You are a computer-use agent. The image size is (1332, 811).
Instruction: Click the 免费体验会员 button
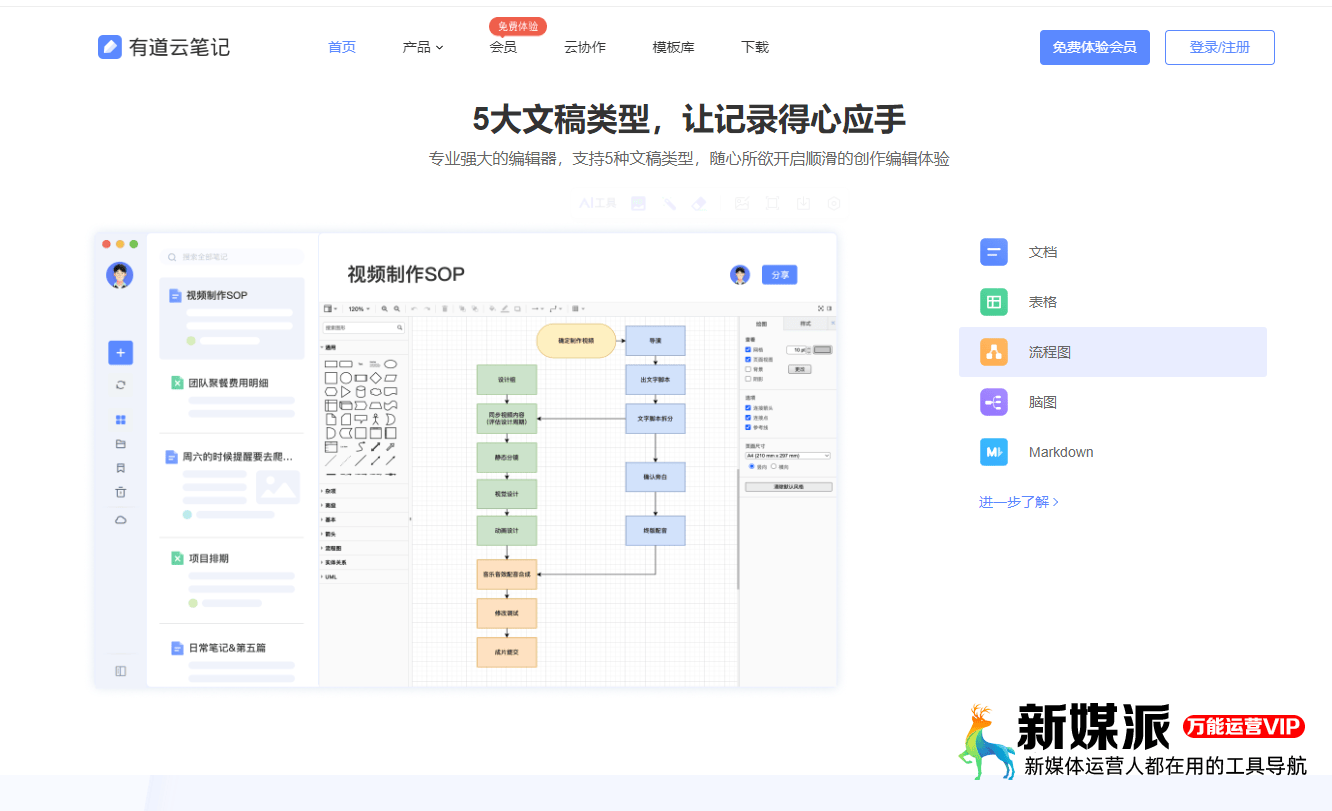tap(1094, 47)
